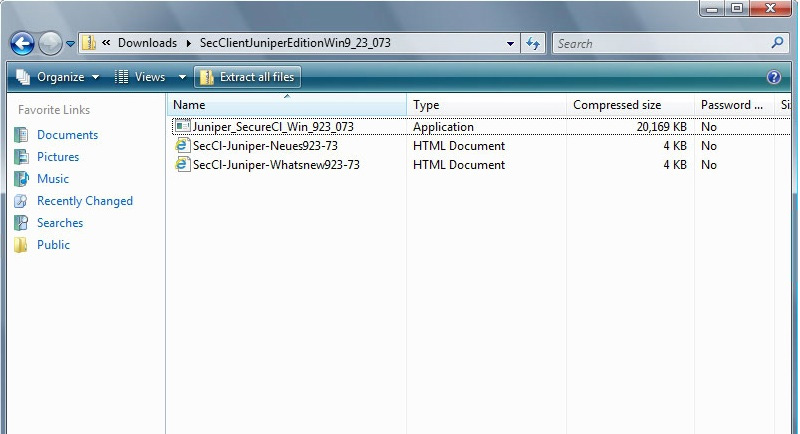Image resolution: width=800 pixels, height=434 pixels.
Task: Click the Searches folder icon
Action: coord(21,222)
